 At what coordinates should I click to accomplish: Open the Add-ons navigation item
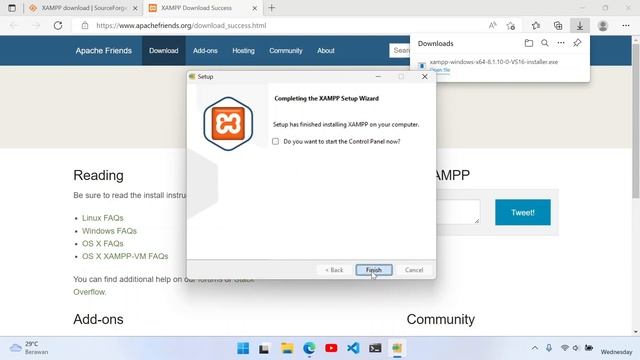(x=205, y=51)
